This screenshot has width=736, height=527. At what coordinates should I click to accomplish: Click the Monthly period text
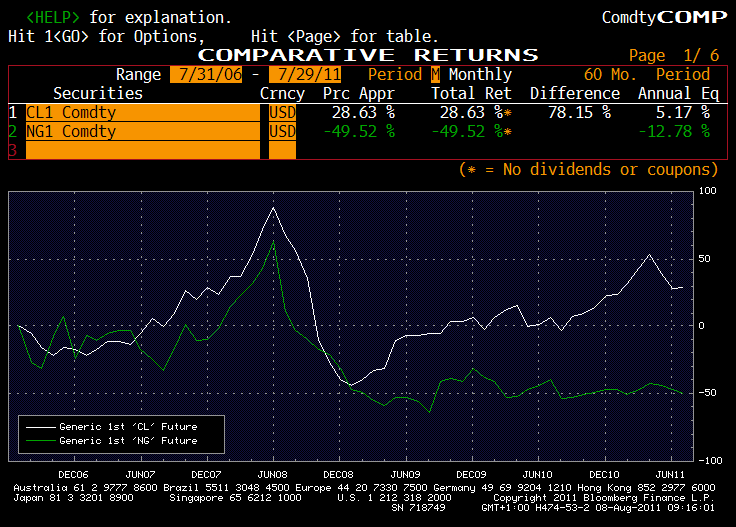(480, 75)
